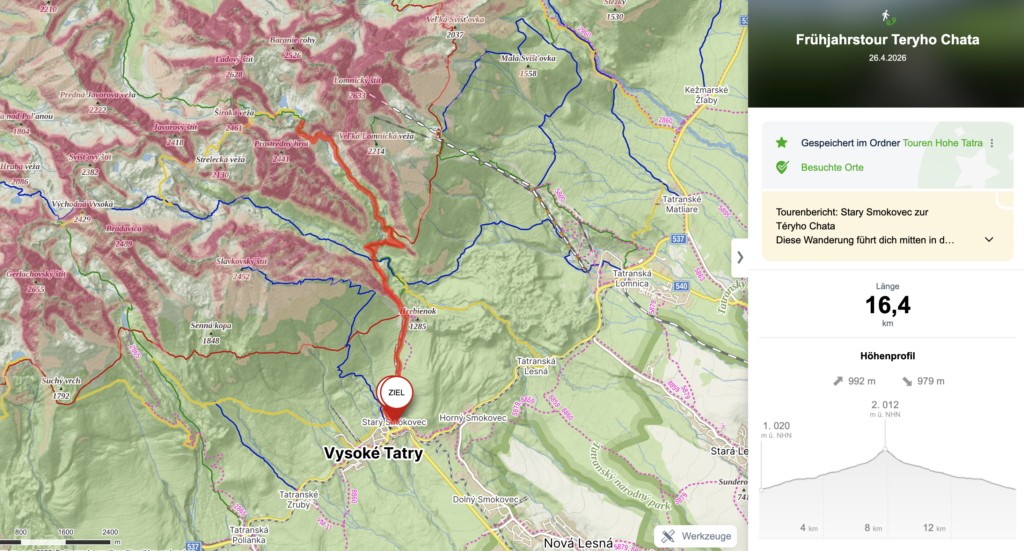Click the Besuchte Orte link
The height and width of the screenshot is (551, 1024).
832,167
